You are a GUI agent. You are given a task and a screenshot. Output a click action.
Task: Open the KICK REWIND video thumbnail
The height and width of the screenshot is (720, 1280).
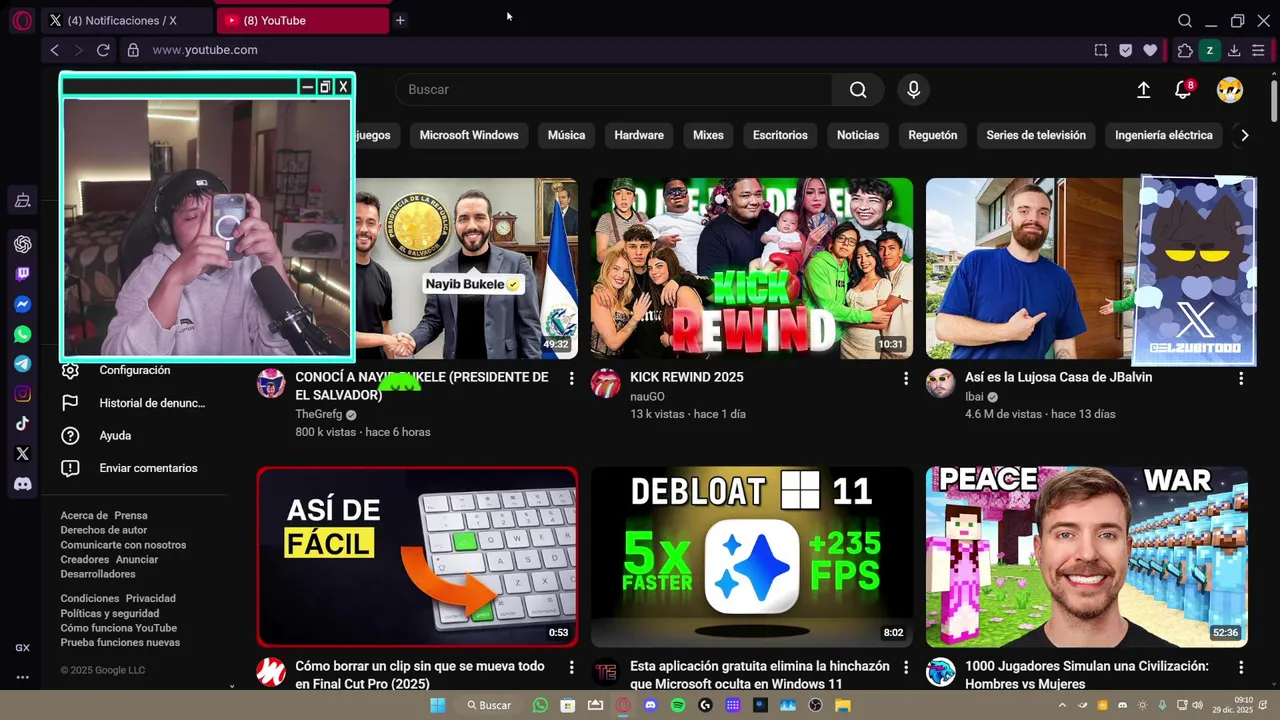pyautogui.click(x=751, y=268)
